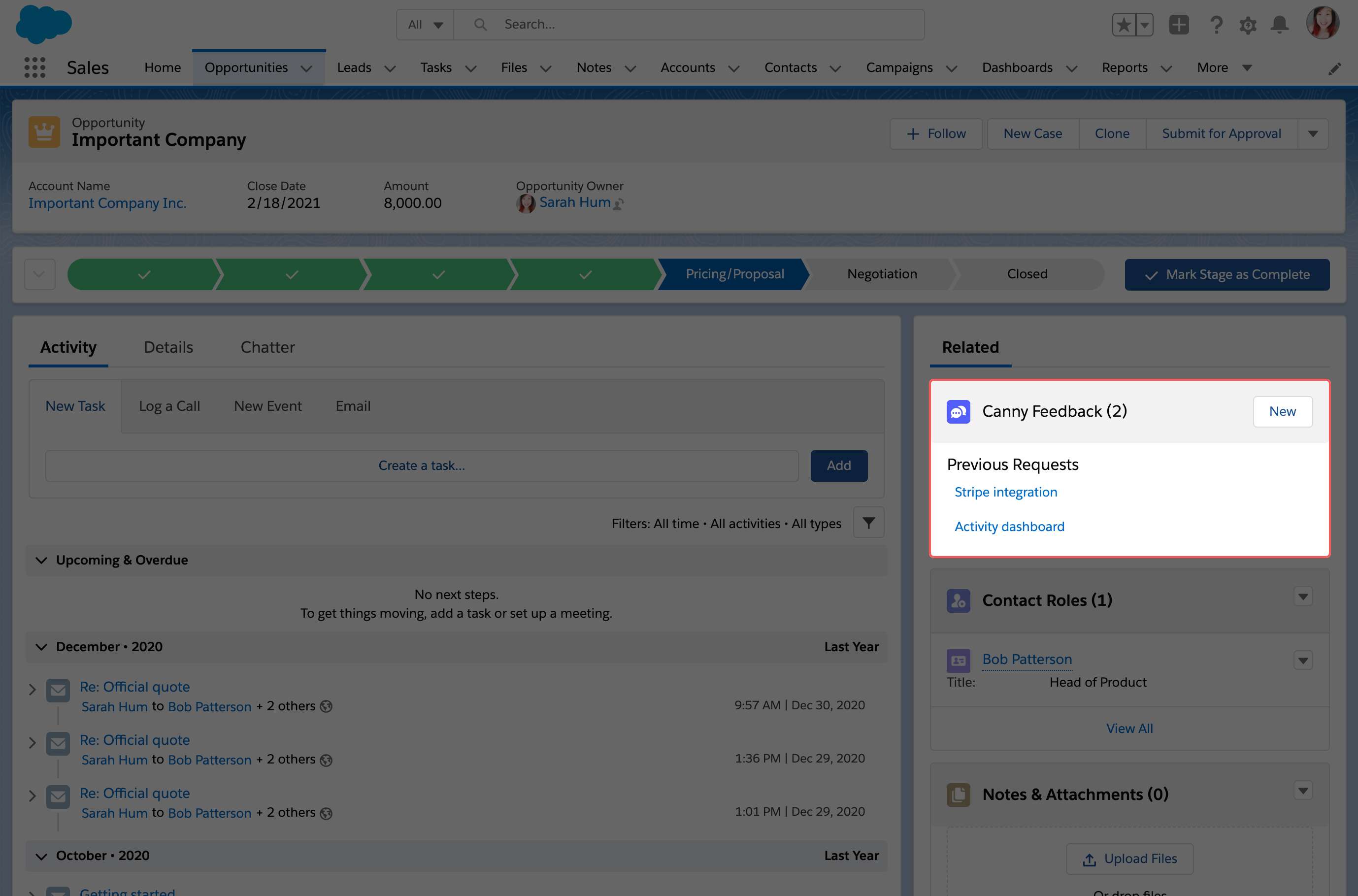Screen dimensions: 1358x896
Task: Click the globe icon on Dec 30 email
Action: (x=326, y=706)
